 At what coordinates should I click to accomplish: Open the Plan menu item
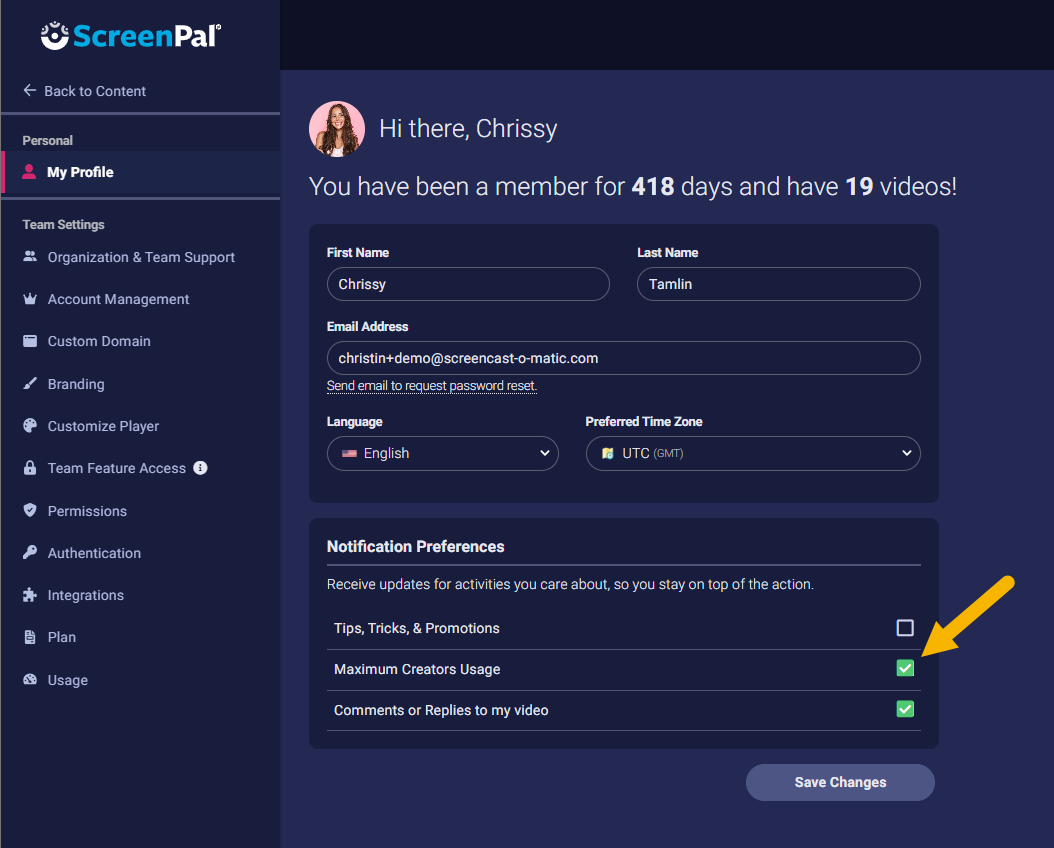(62, 637)
